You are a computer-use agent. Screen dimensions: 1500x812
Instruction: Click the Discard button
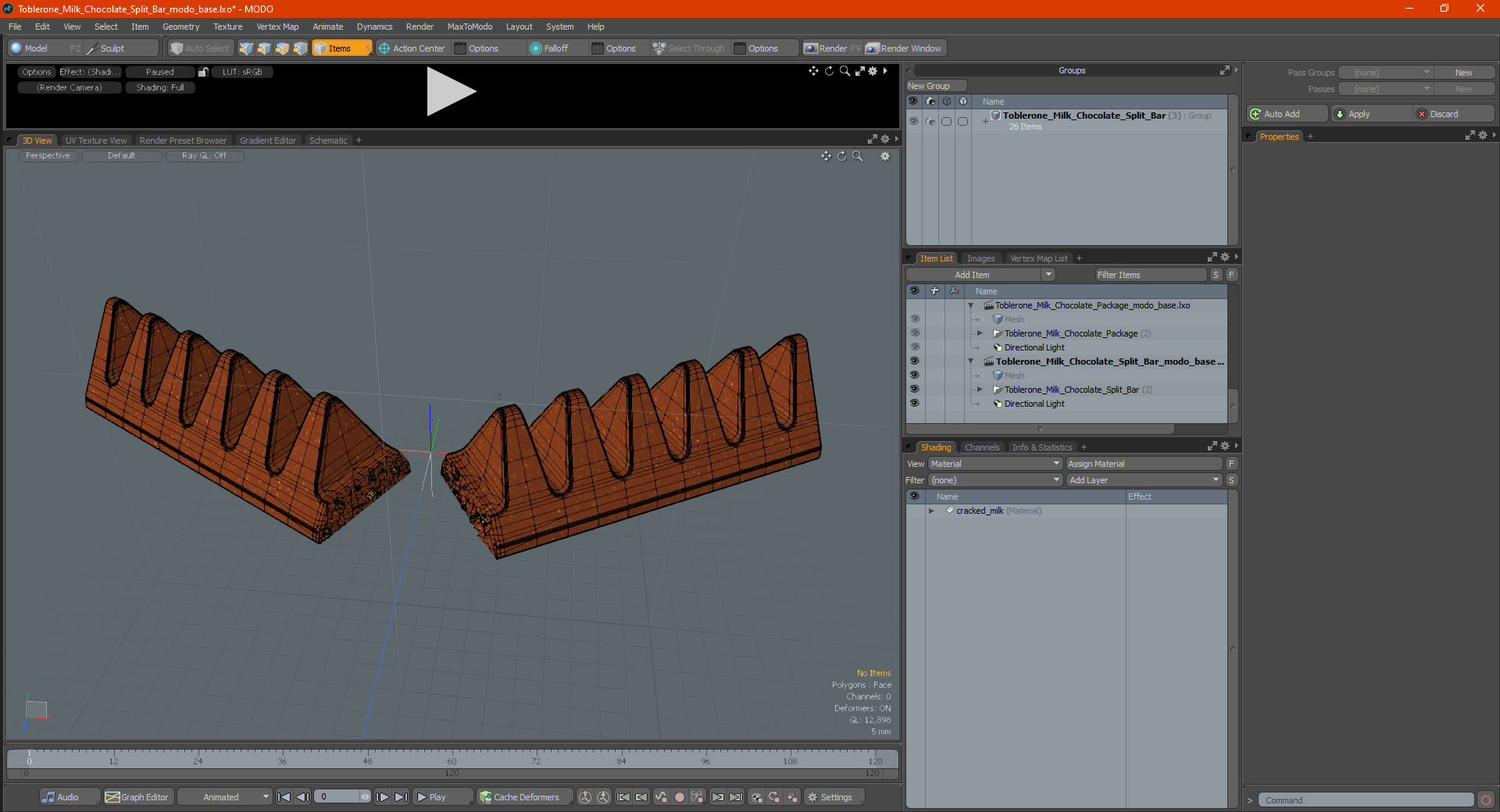(x=1453, y=114)
